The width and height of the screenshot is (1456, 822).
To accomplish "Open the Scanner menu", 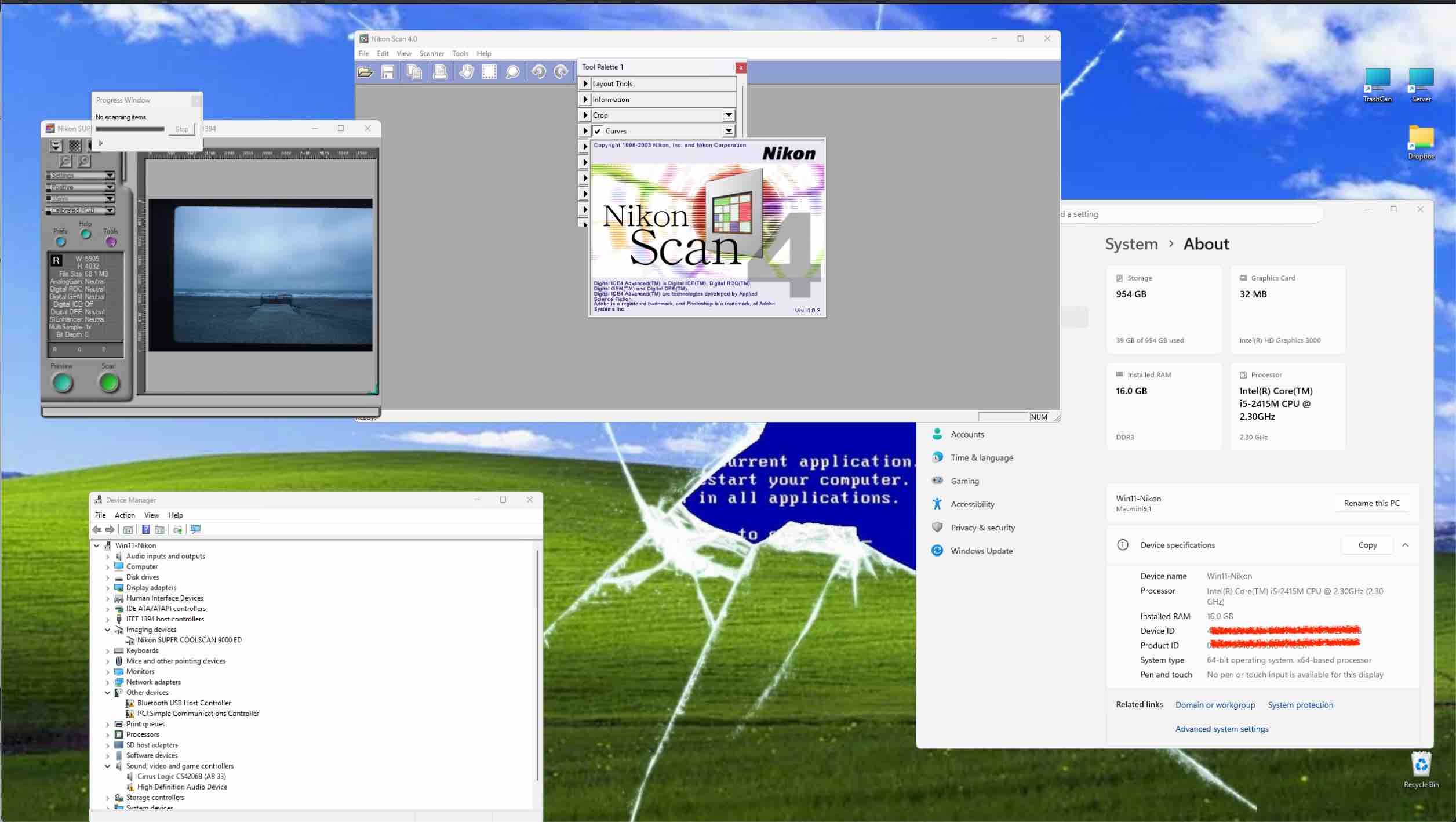I will (x=431, y=53).
